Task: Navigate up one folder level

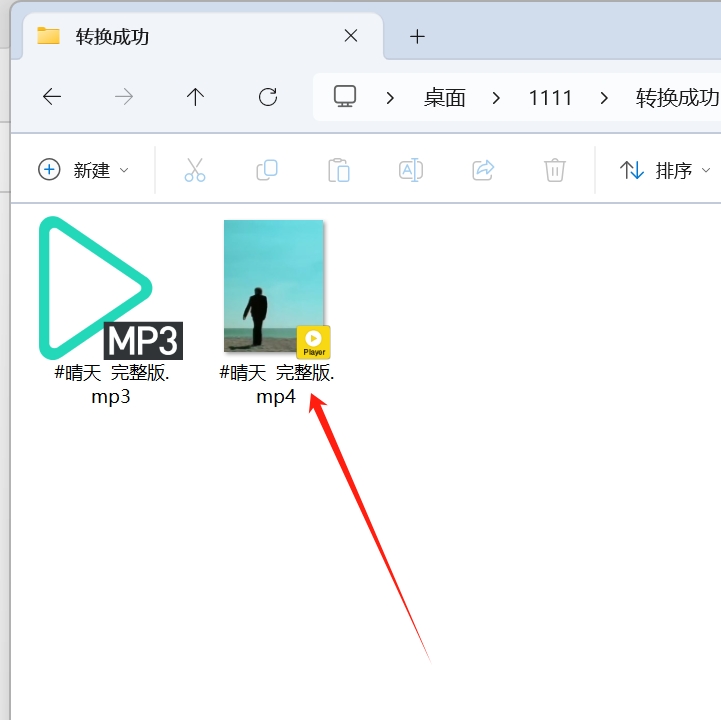Action: (x=195, y=97)
